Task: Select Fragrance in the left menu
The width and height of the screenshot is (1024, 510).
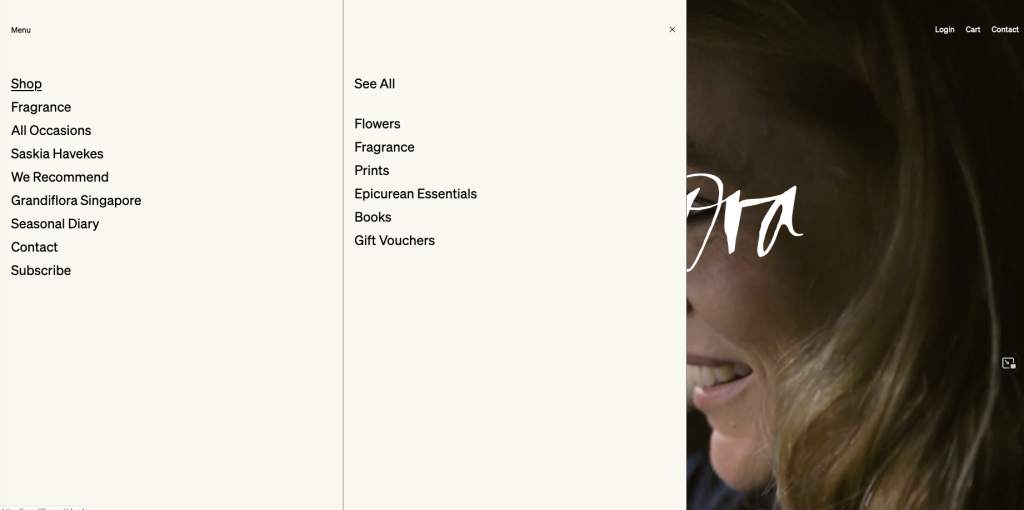Action: pyautogui.click(x=41, y=107)
